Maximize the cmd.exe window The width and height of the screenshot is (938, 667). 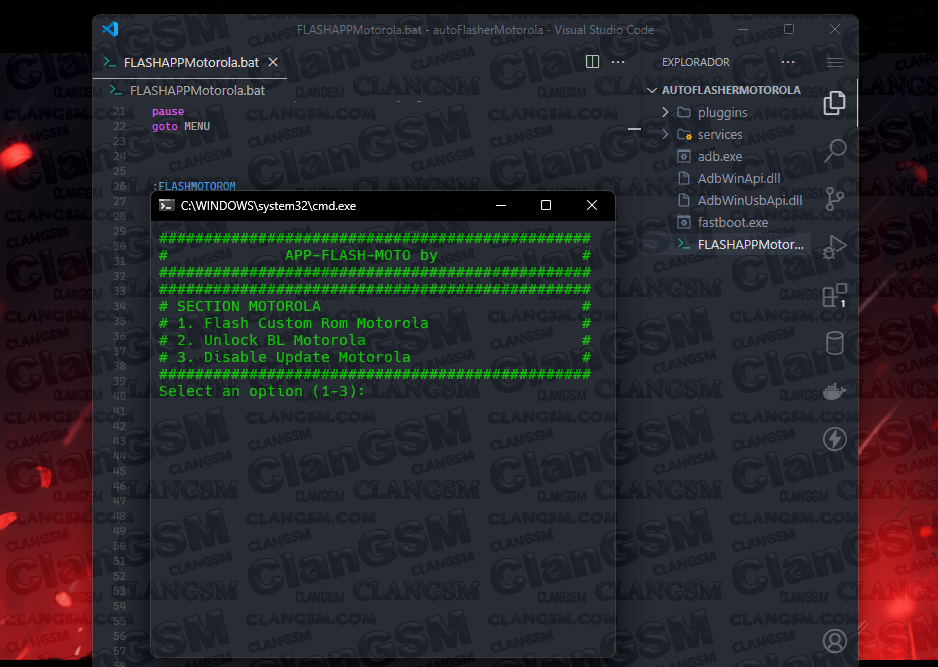(x=546, y=206)
